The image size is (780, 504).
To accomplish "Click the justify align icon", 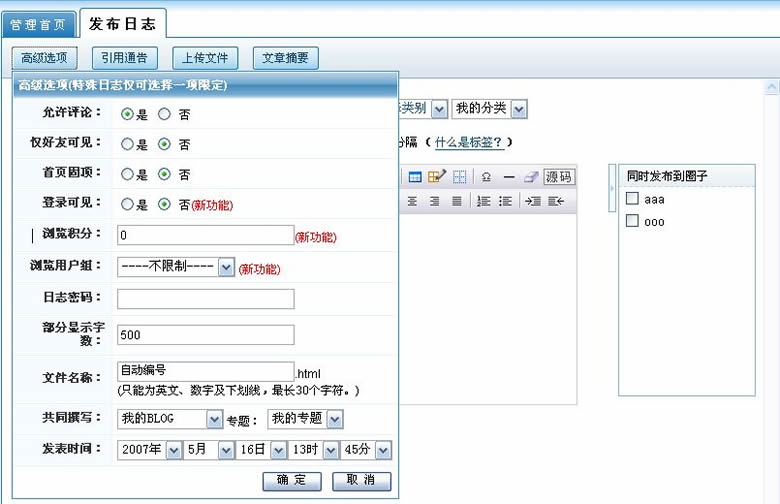I will tap(457, 201).
